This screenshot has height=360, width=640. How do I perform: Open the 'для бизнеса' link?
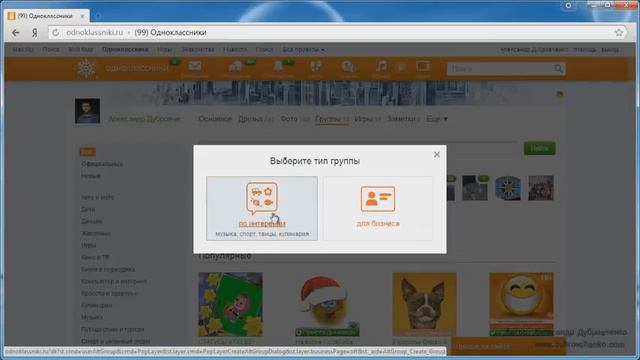tap(378, 224)
